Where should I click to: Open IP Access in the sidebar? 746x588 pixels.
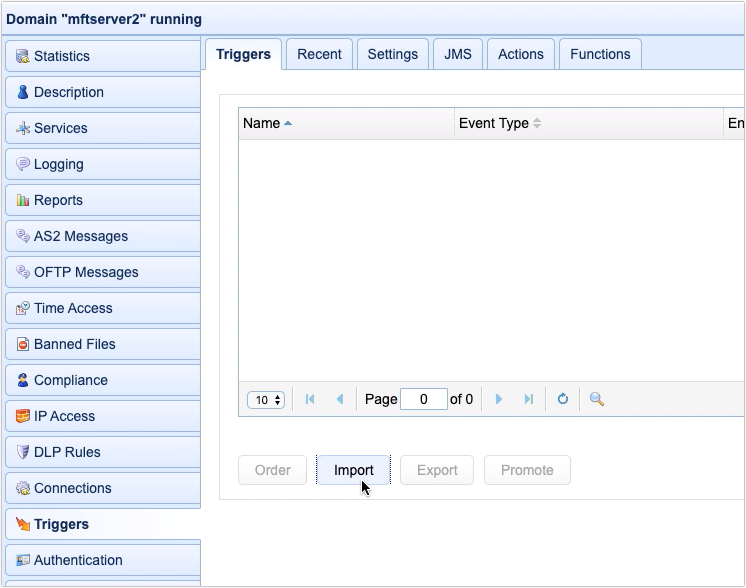[x=102, y=416]
